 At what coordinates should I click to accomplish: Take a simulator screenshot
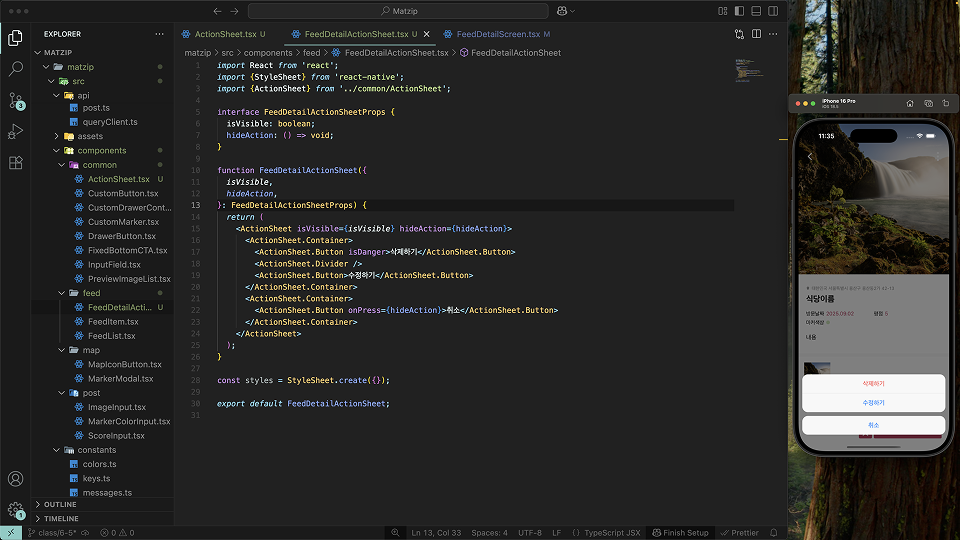pos(928,103)
